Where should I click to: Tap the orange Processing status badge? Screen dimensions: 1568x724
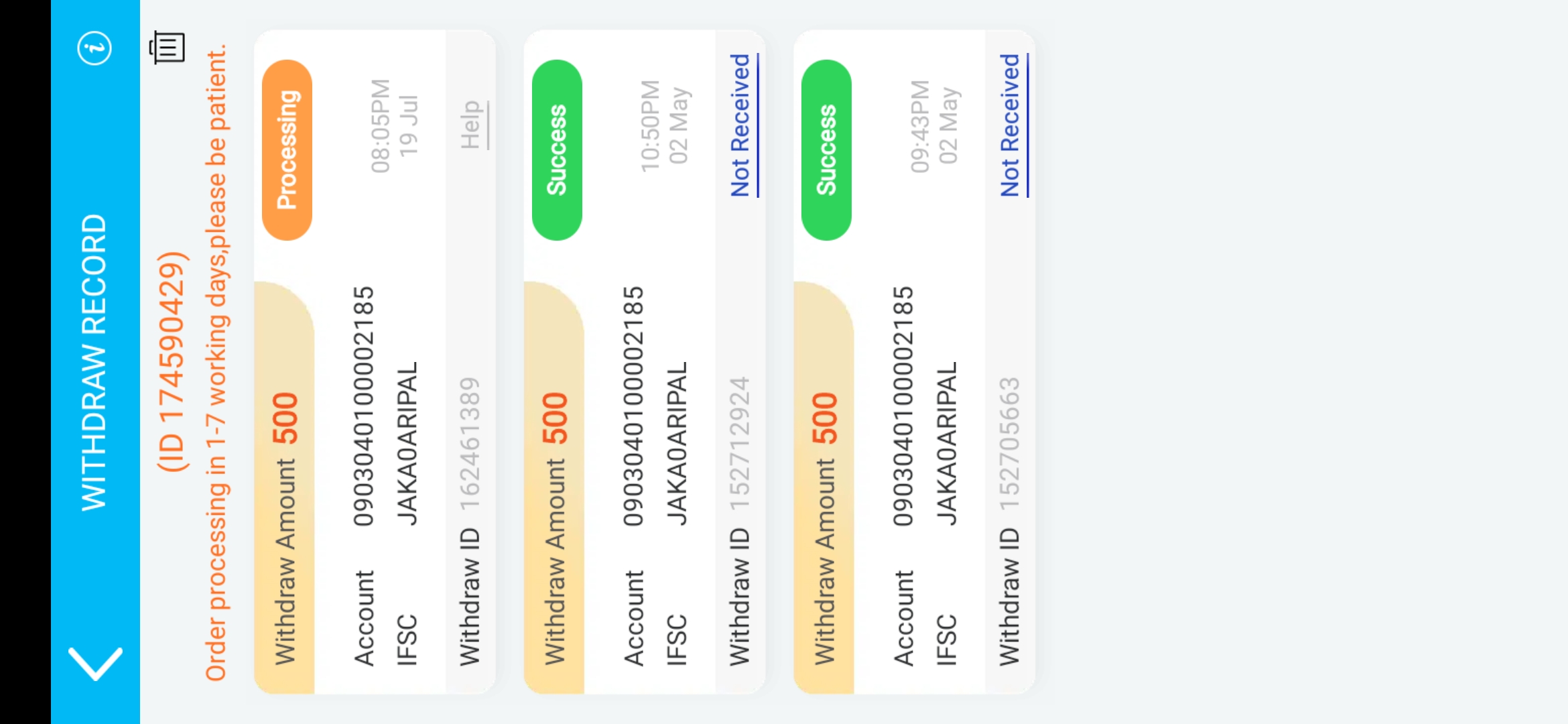[x=287, y=150]
